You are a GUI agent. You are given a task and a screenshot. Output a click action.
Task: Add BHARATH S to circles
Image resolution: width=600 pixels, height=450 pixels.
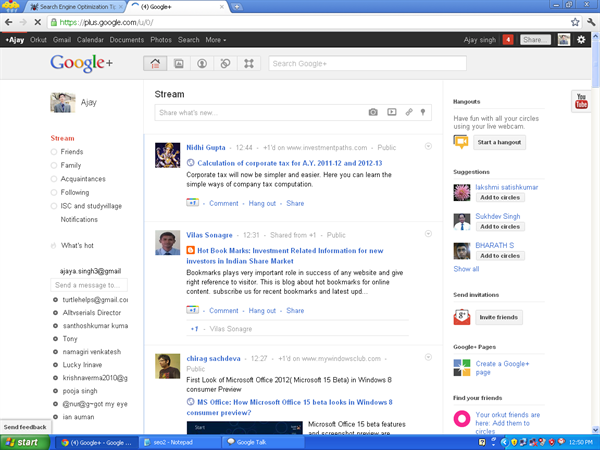500,256
